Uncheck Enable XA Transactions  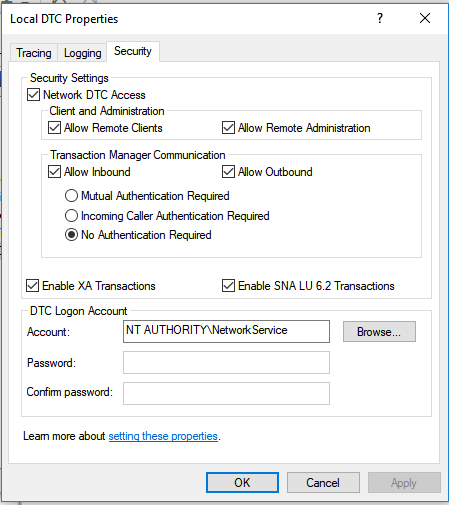[32, 286]
